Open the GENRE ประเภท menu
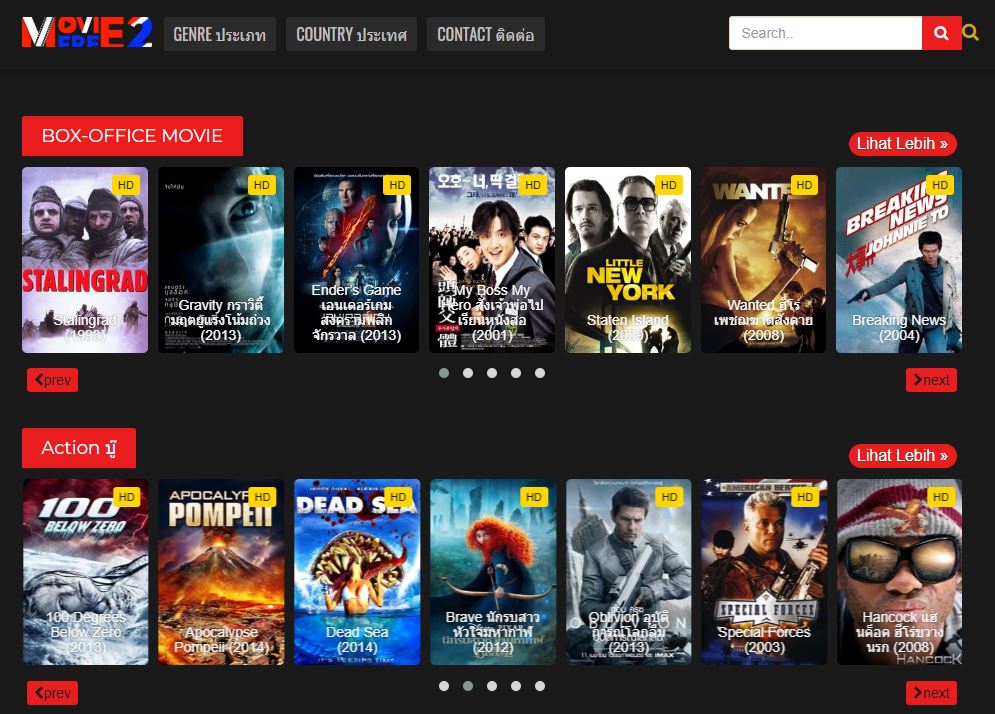 (220, 34)
